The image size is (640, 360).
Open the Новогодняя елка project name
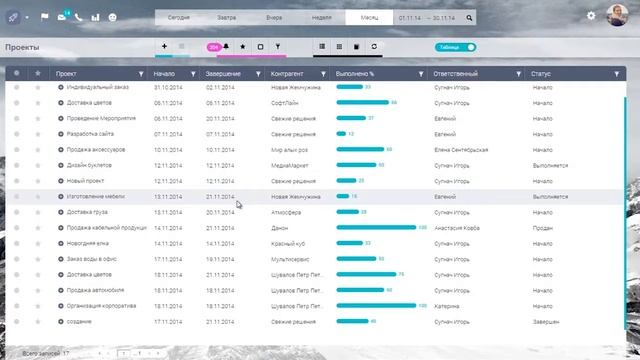tap(88, 243)
